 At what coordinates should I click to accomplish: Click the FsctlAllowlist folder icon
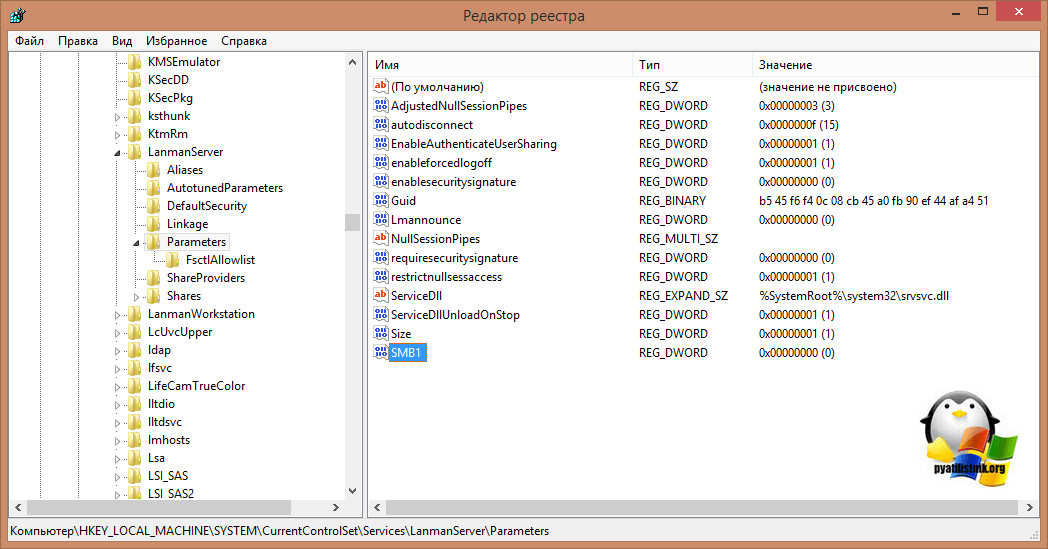click(x=172, y=260)
